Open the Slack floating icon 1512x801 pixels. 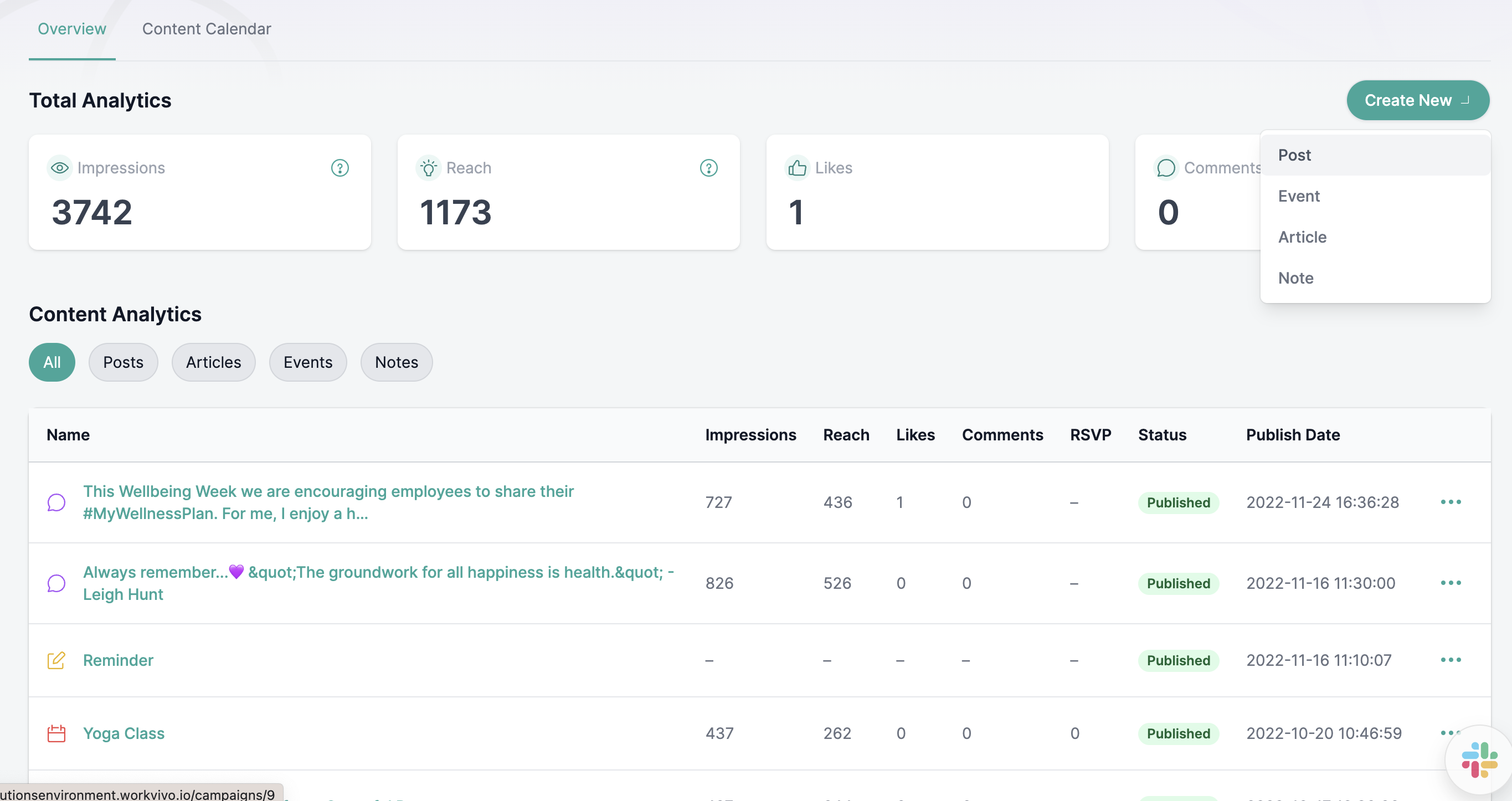pyautogui.click(x=1479, y=760)
